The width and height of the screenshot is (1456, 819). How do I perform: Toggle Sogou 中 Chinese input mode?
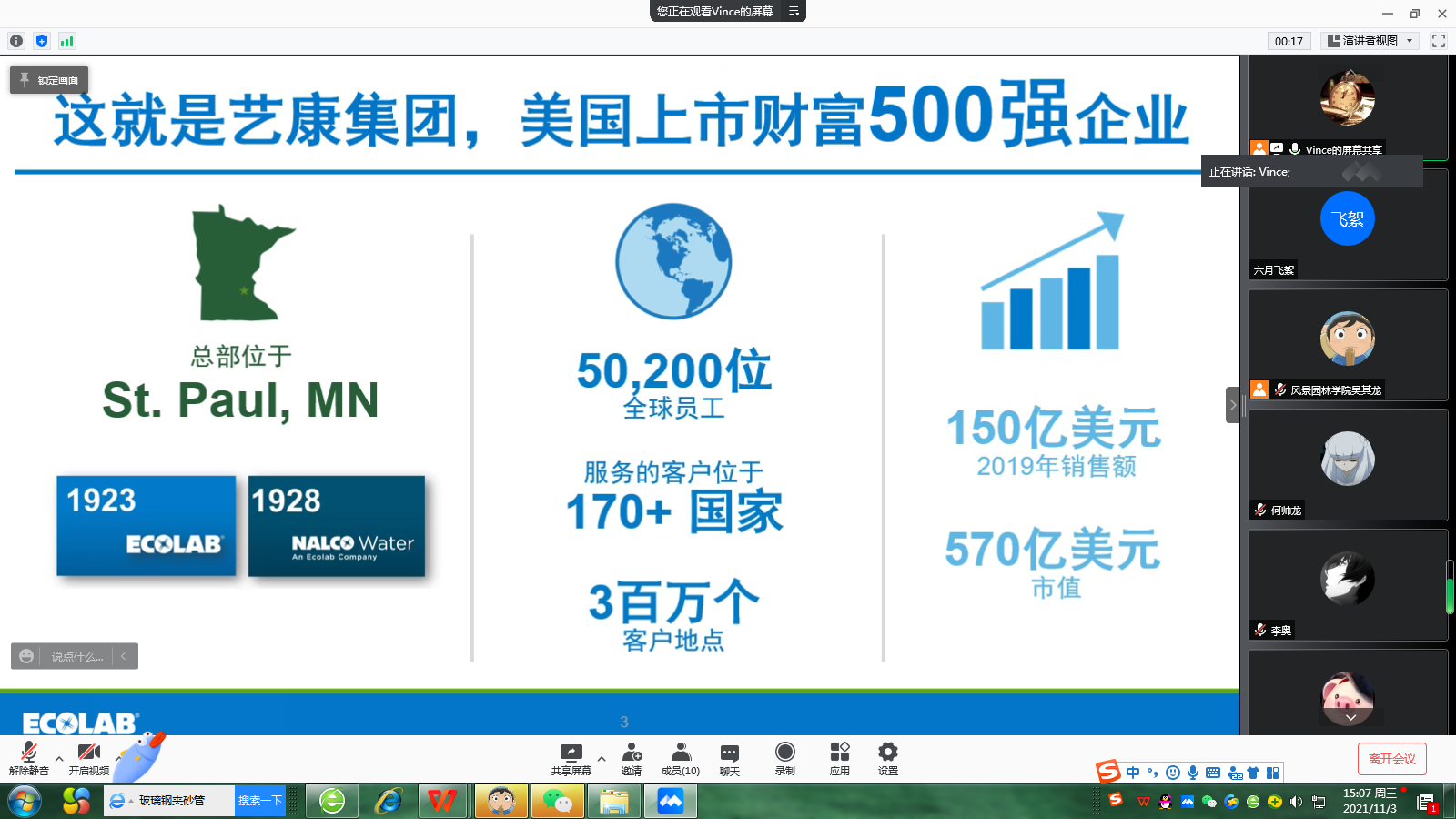point(1133,773)
